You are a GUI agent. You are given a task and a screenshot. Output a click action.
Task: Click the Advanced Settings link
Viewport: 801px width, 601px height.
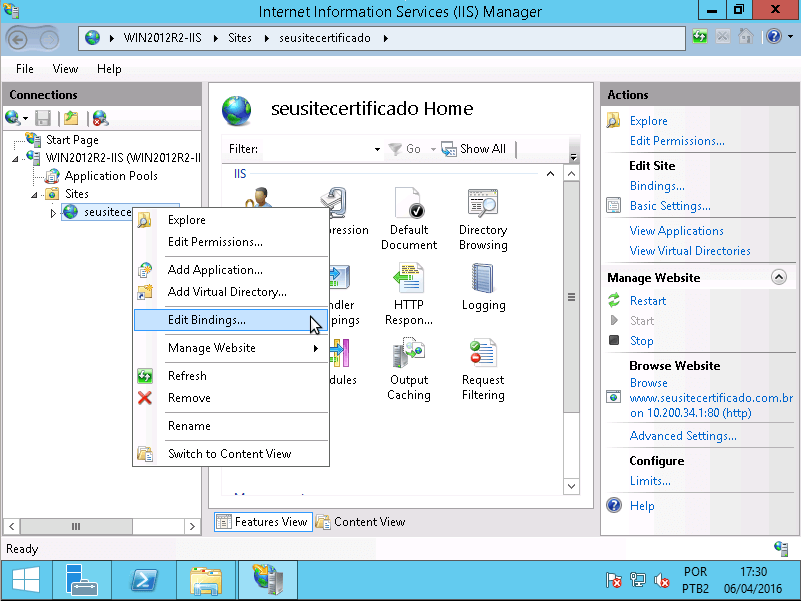pos(683,435)
